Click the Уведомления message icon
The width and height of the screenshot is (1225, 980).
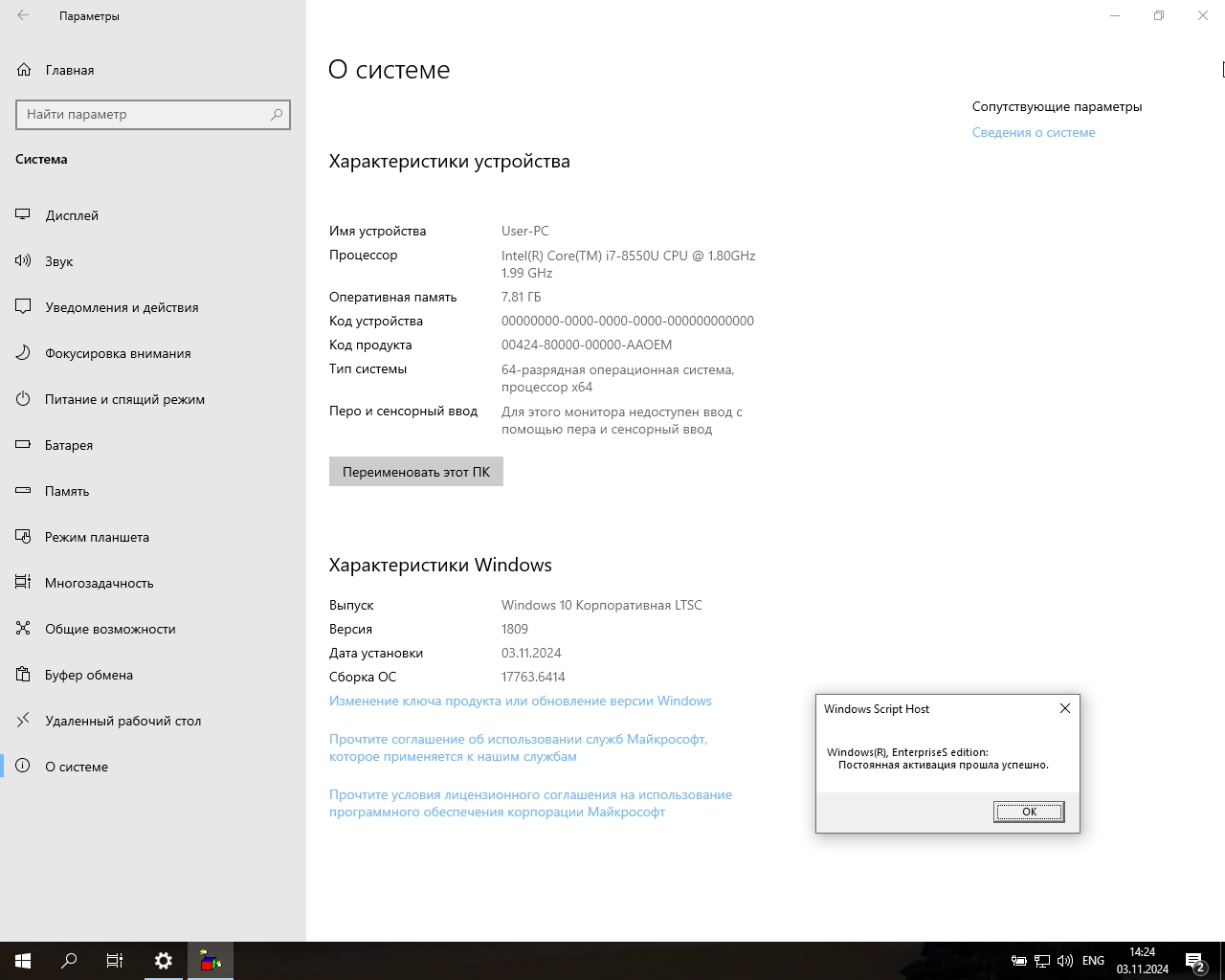(23, 306)
